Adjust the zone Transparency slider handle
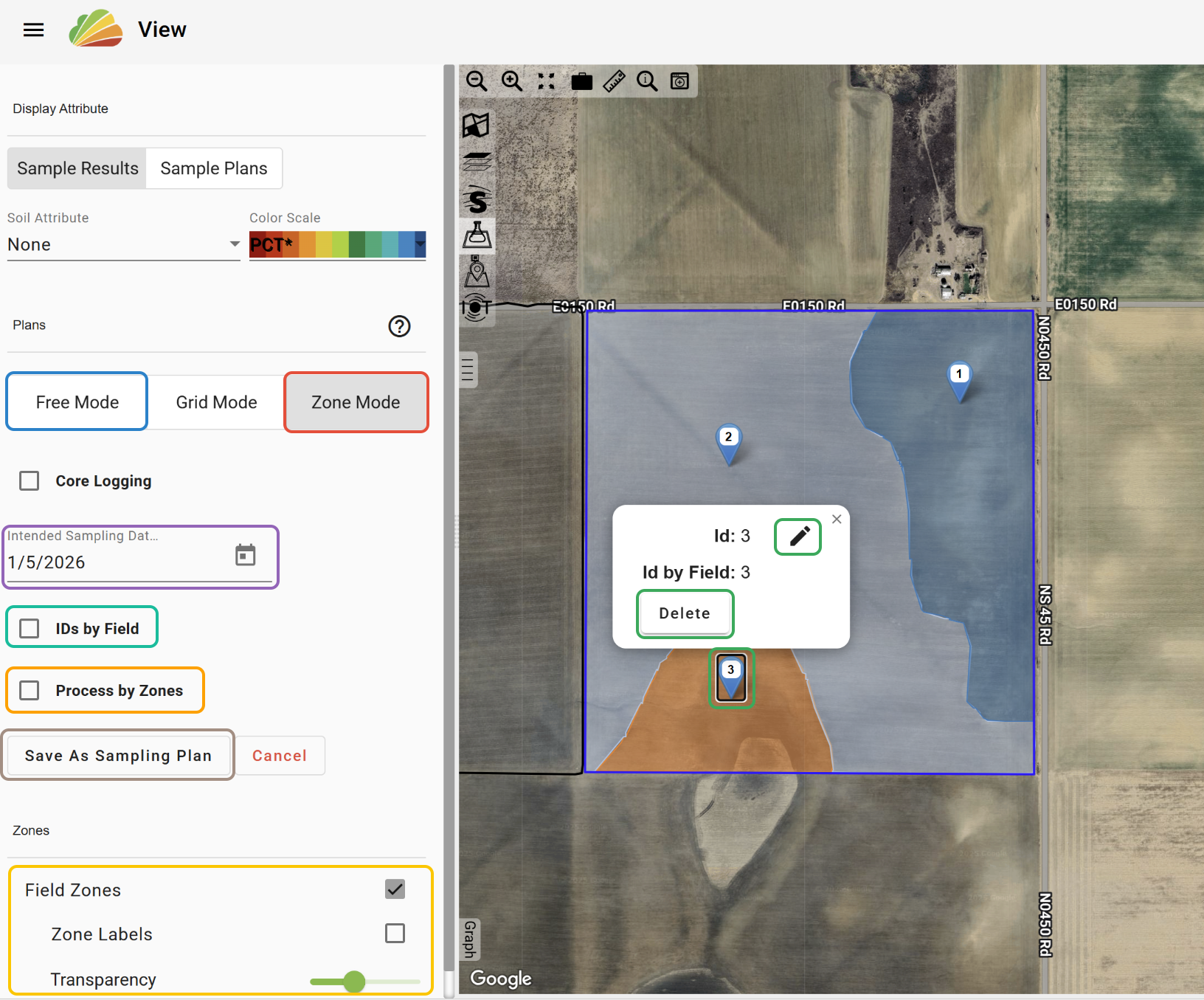 pyautogui.click(x=354, y=981)
